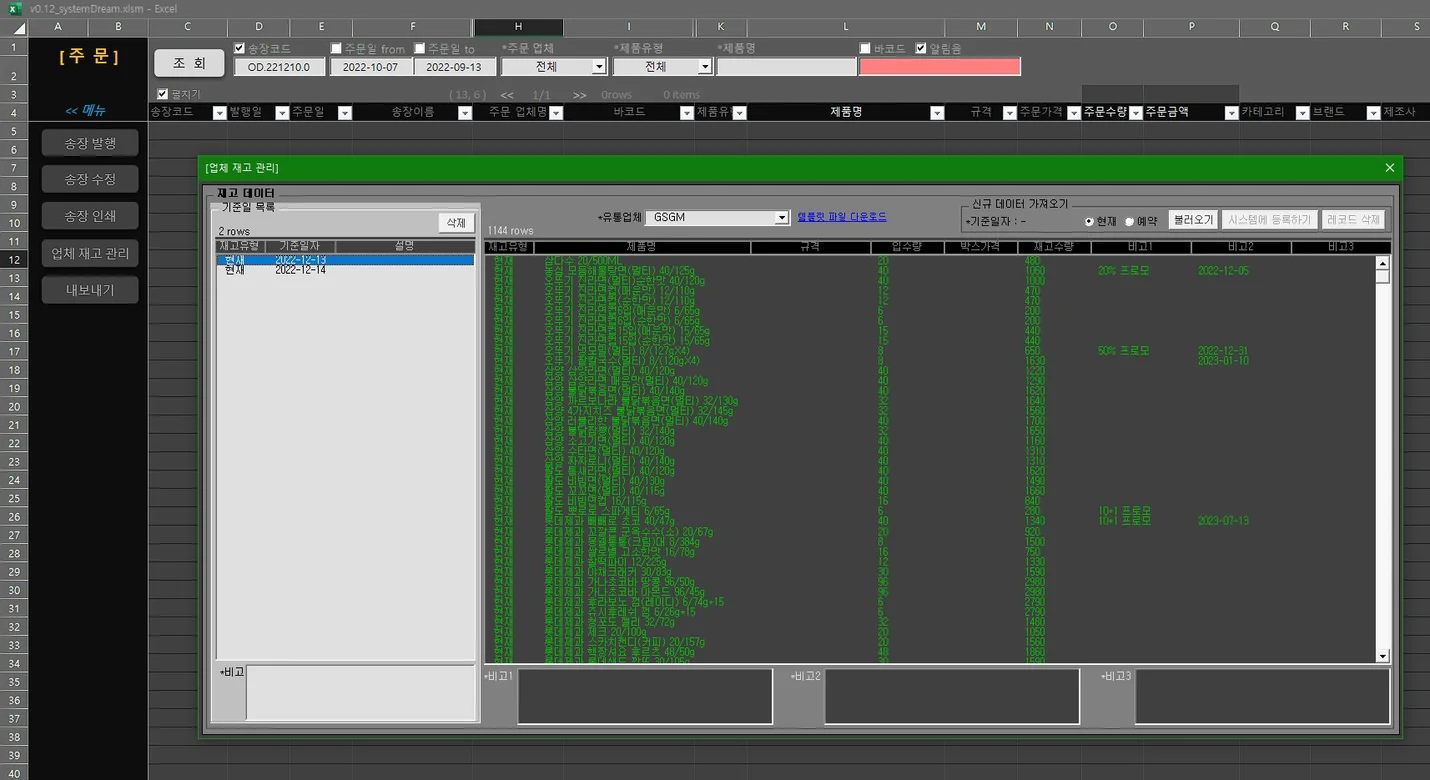Open the 브랜드 column filter arrow
The width and height of the screenshot is (1430, 780).
pyautogui.click(x=1374, y=113)
